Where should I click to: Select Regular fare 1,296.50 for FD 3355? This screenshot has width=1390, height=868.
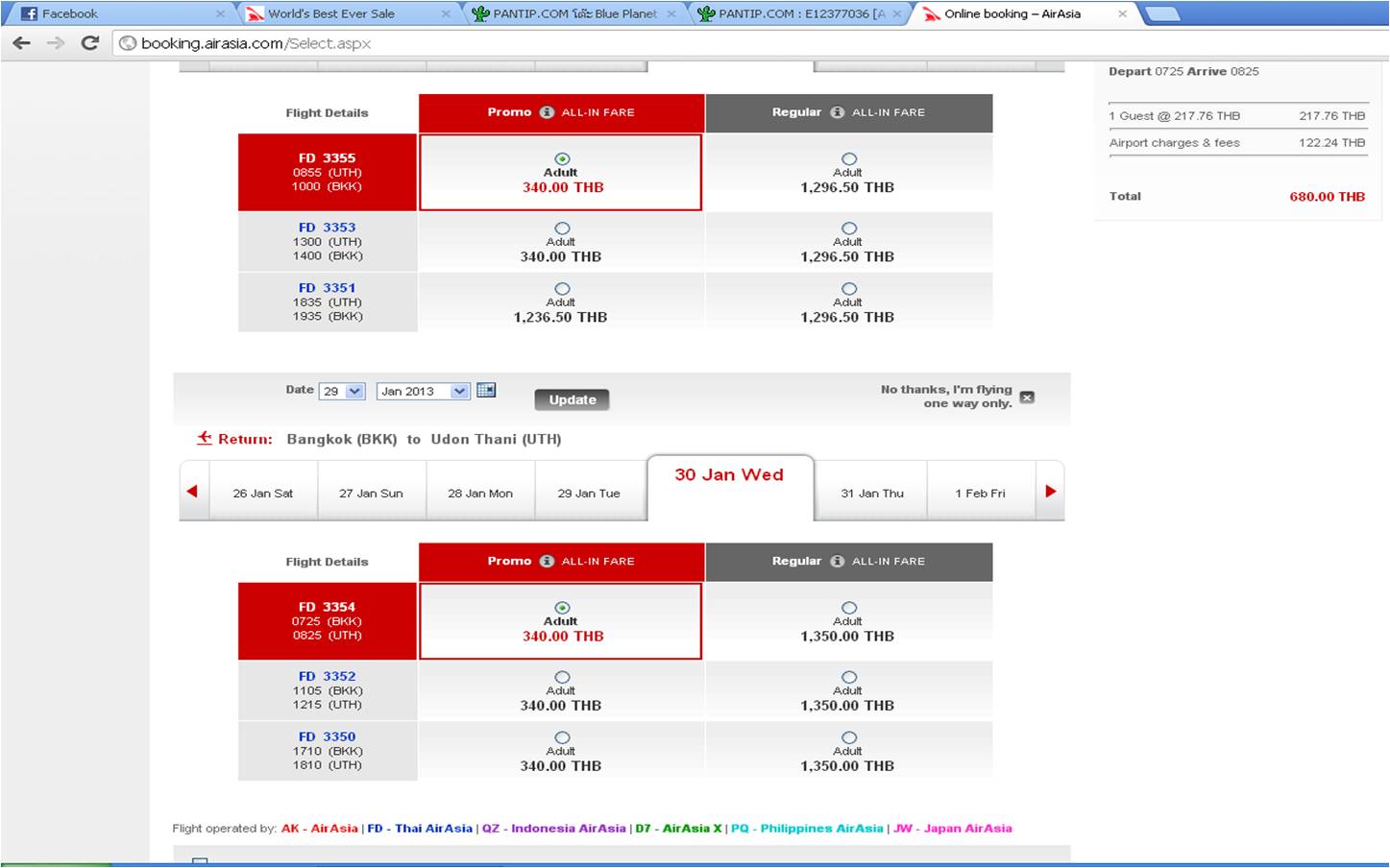pos(848,158)
